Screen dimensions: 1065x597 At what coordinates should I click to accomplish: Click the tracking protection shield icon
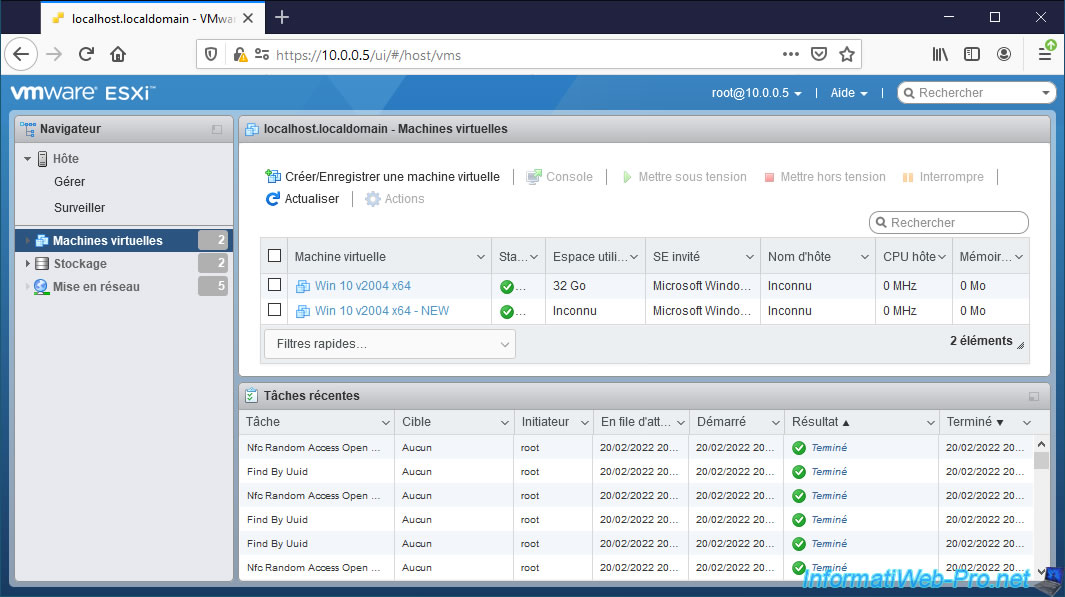(x=211, y=54)
